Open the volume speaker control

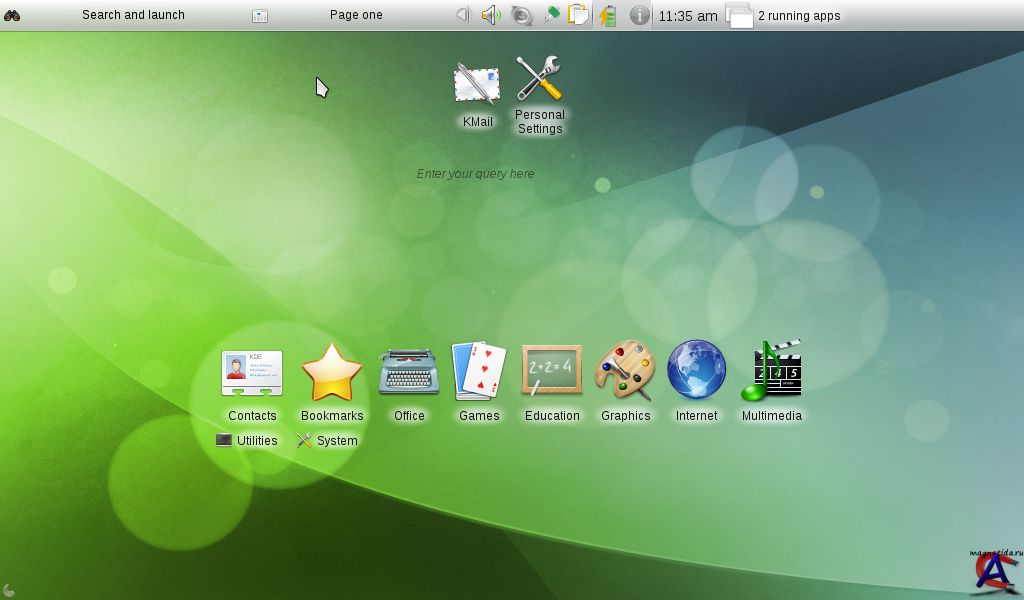pos(490,15)
